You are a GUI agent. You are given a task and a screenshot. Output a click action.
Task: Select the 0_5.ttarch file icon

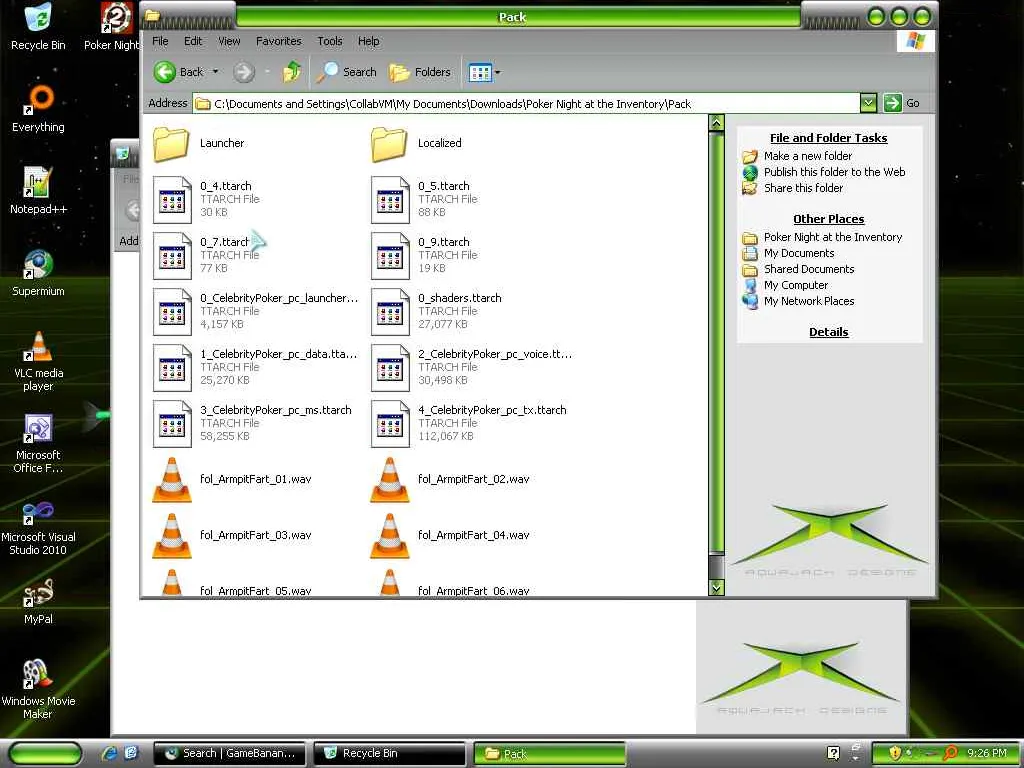[390, 200]
